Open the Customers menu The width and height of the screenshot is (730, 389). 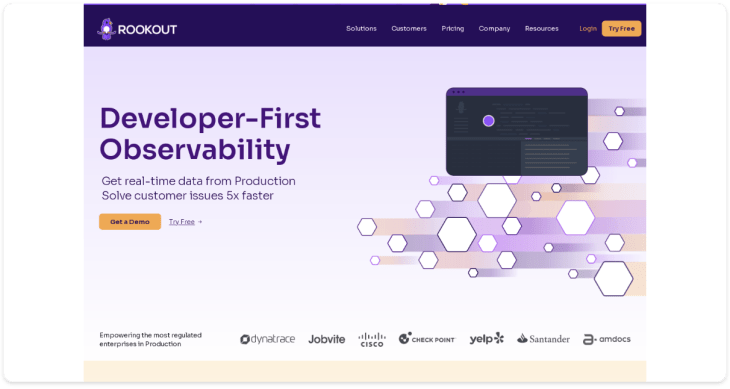(409, 28)
